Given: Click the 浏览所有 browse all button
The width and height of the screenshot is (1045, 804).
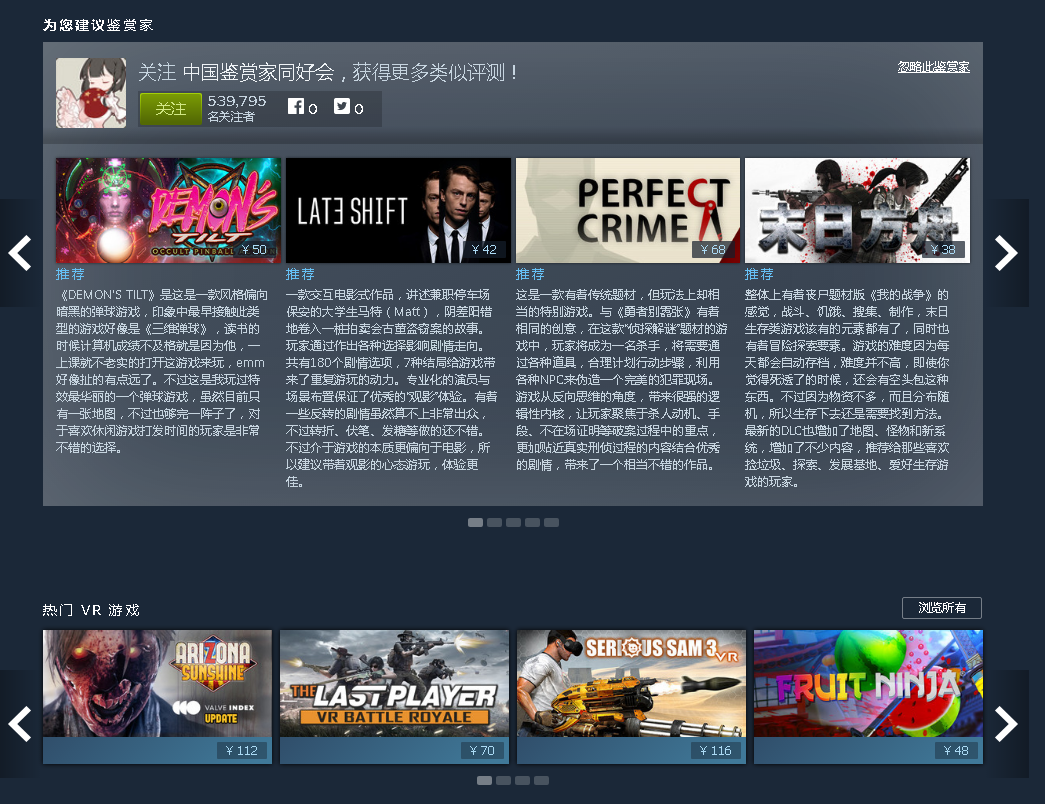Looking at the screenshot, I should (941, 608).
